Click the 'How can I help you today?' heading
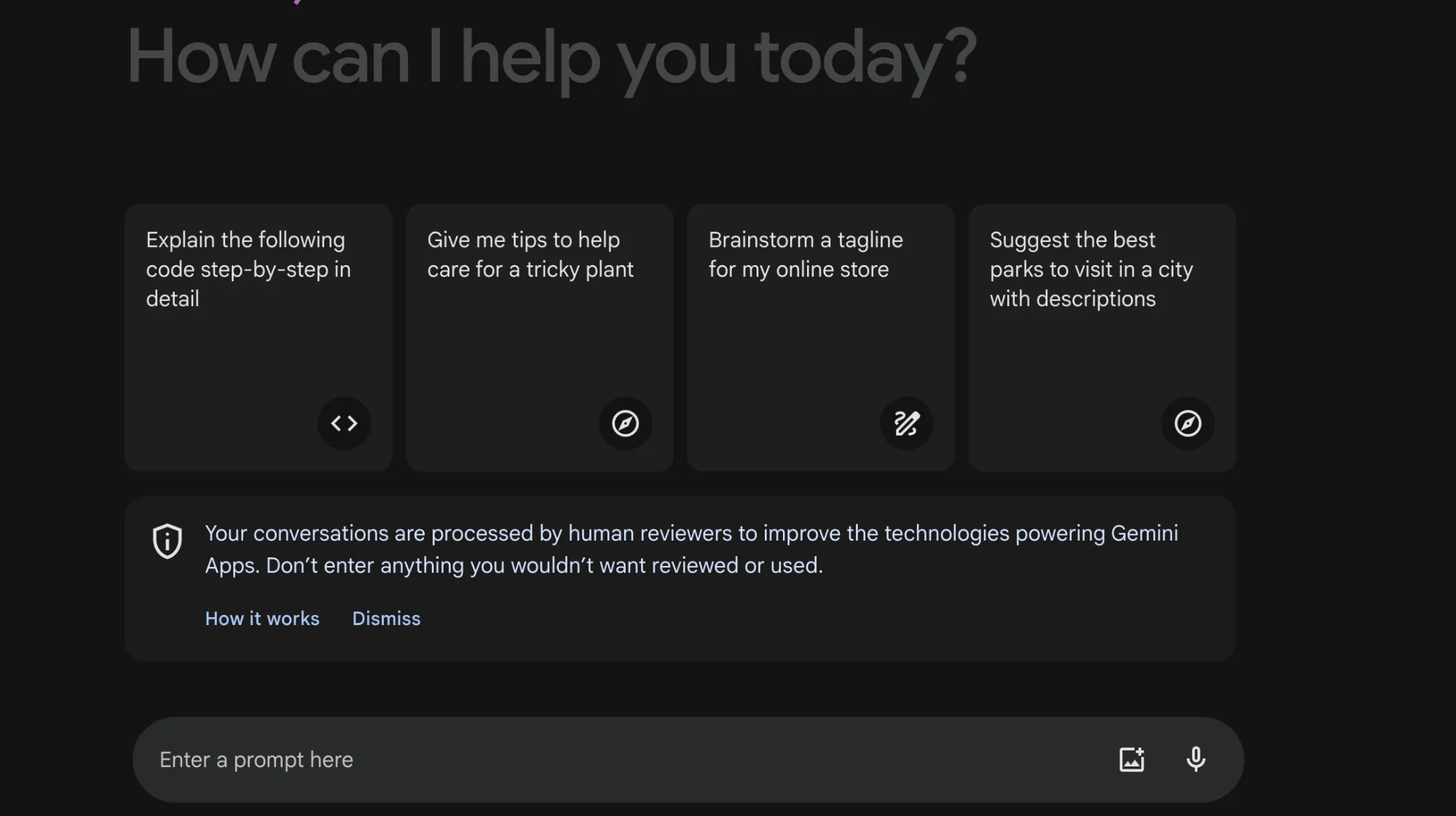 (551, 58)
